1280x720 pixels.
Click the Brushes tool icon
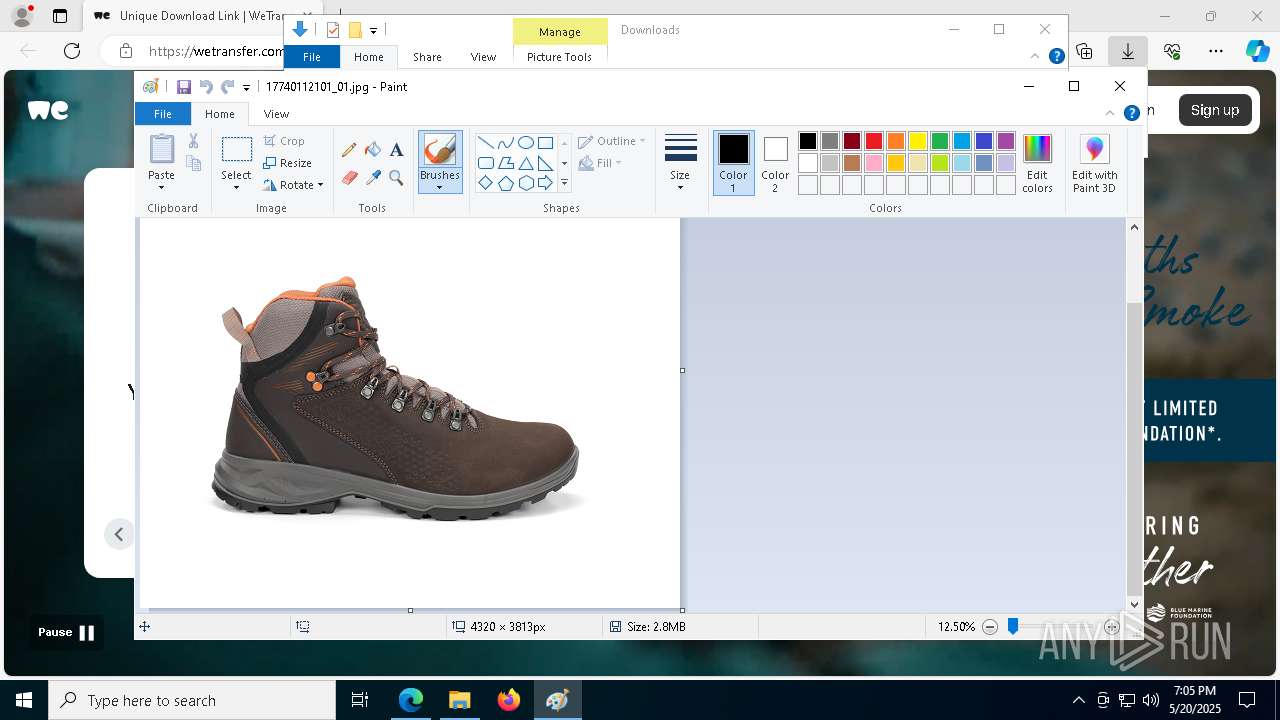[440, 150]
